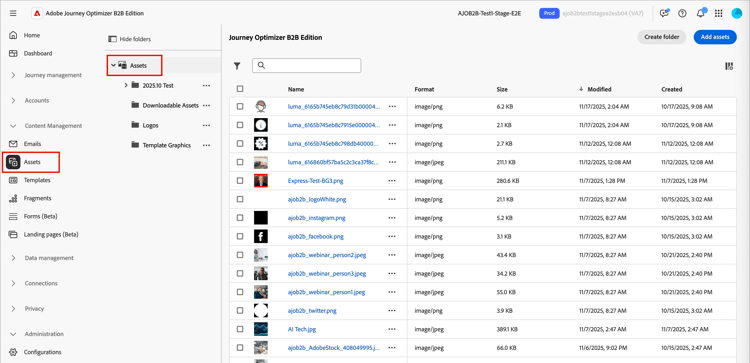Image resolution: width=750 pixels, height=363 pixels.
Task: Click the Dashboard icon in sidebar
Action: click(13, 54)
